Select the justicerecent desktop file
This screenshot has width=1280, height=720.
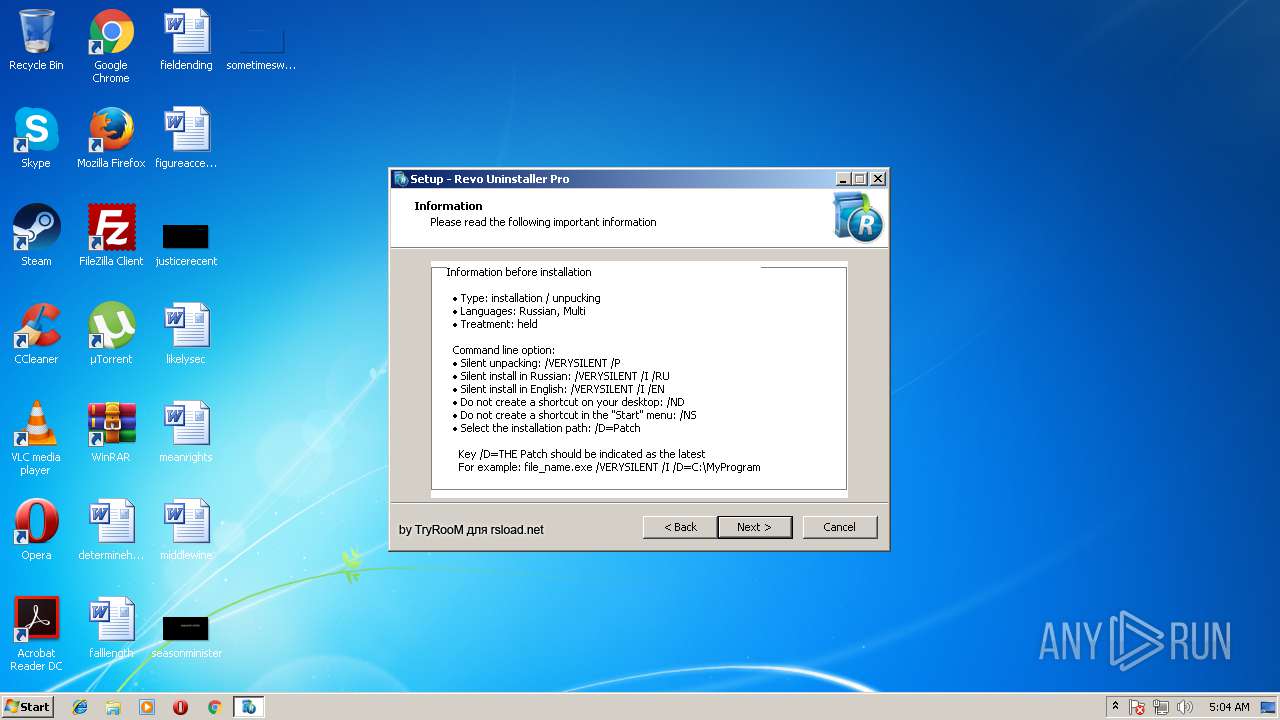(x=186, y=244)
